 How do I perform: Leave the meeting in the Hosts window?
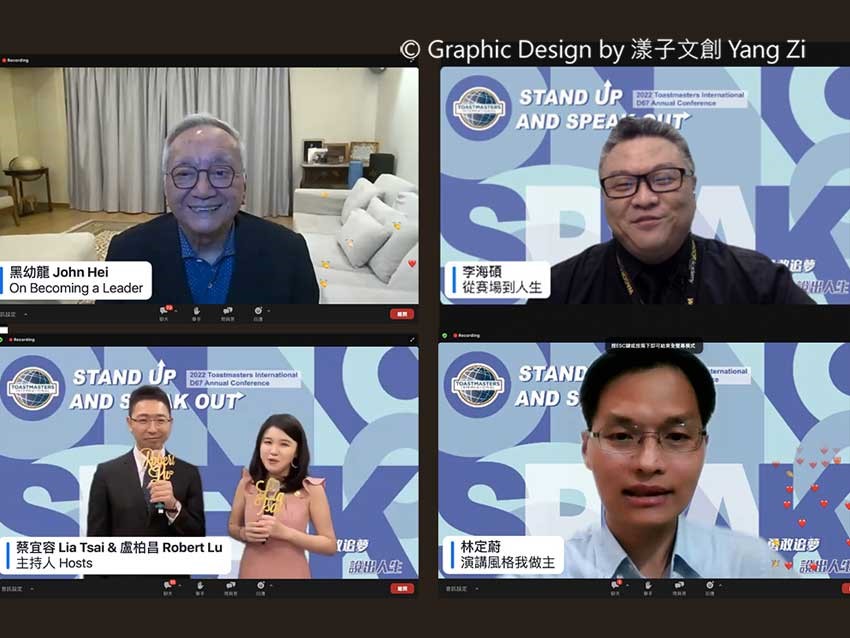[402, 588]
